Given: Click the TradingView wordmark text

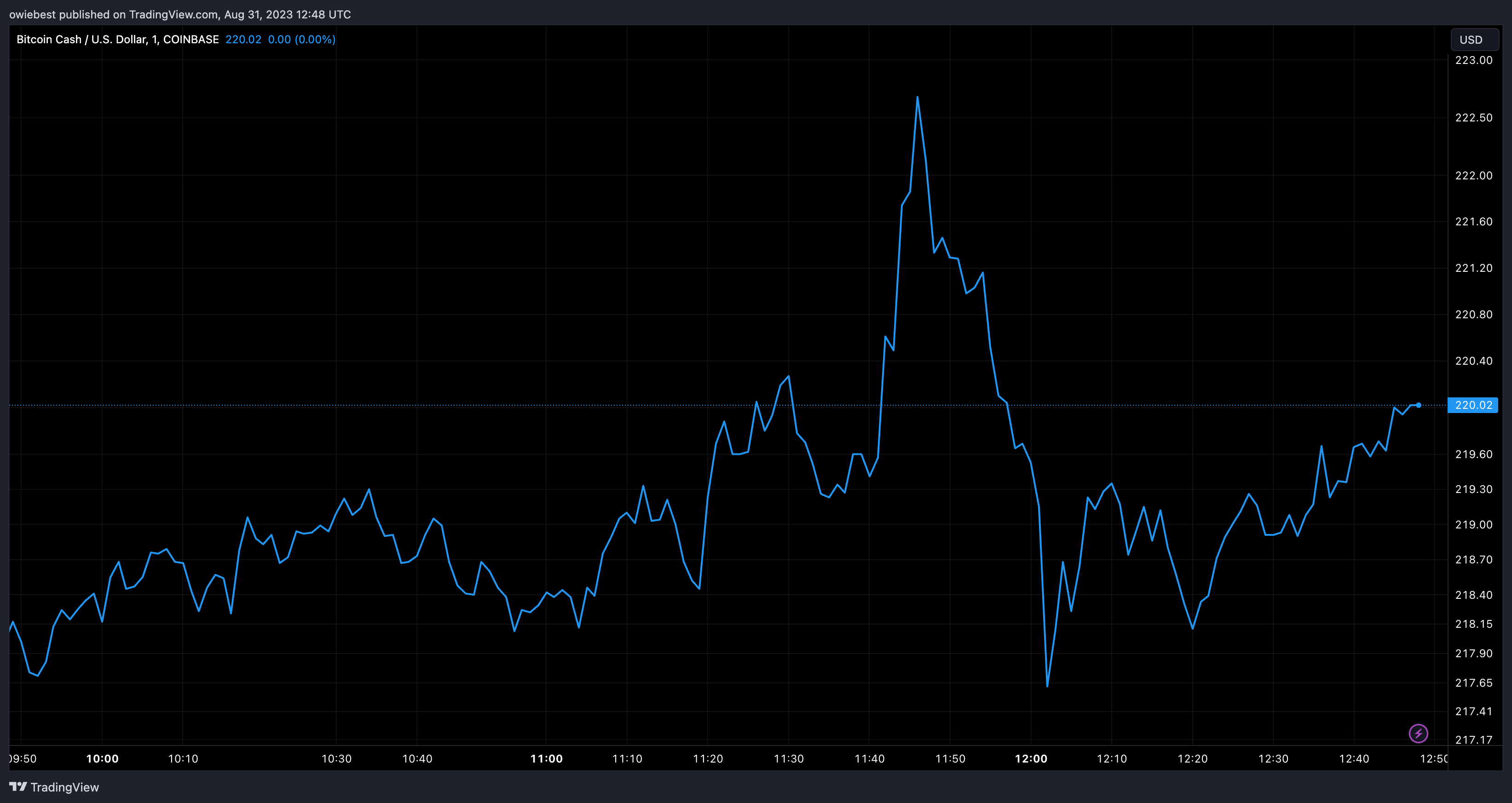Looking at the screenshot, I should (64, 787).
